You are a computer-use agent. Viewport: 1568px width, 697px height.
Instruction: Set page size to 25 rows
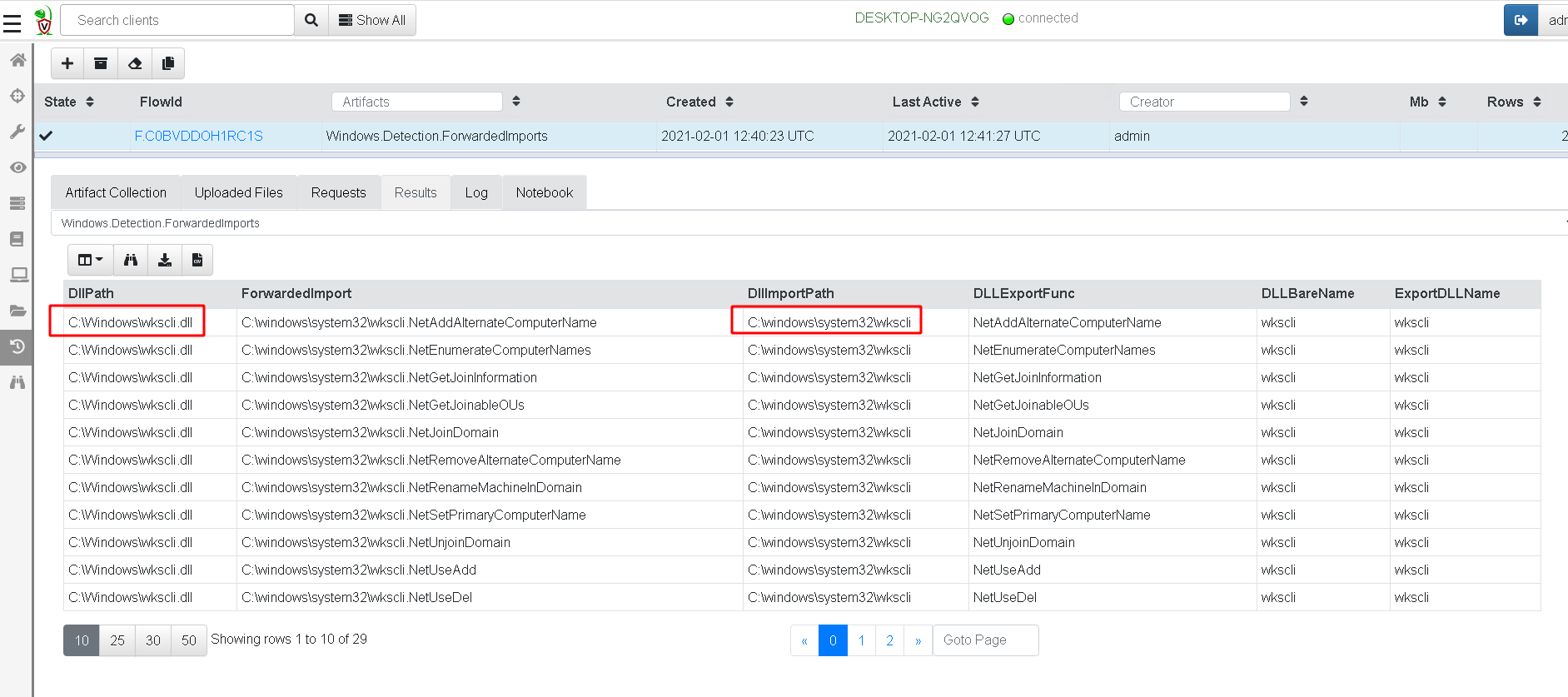click(117, 640)
